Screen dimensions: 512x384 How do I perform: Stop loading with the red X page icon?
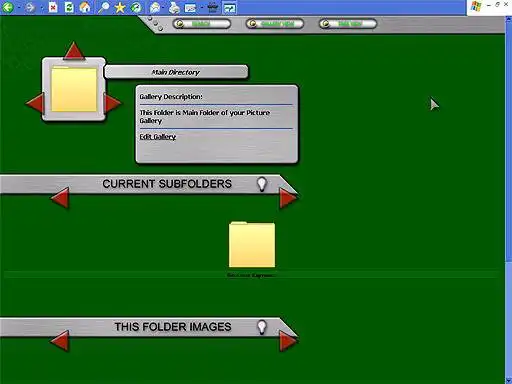coord(53,7)
